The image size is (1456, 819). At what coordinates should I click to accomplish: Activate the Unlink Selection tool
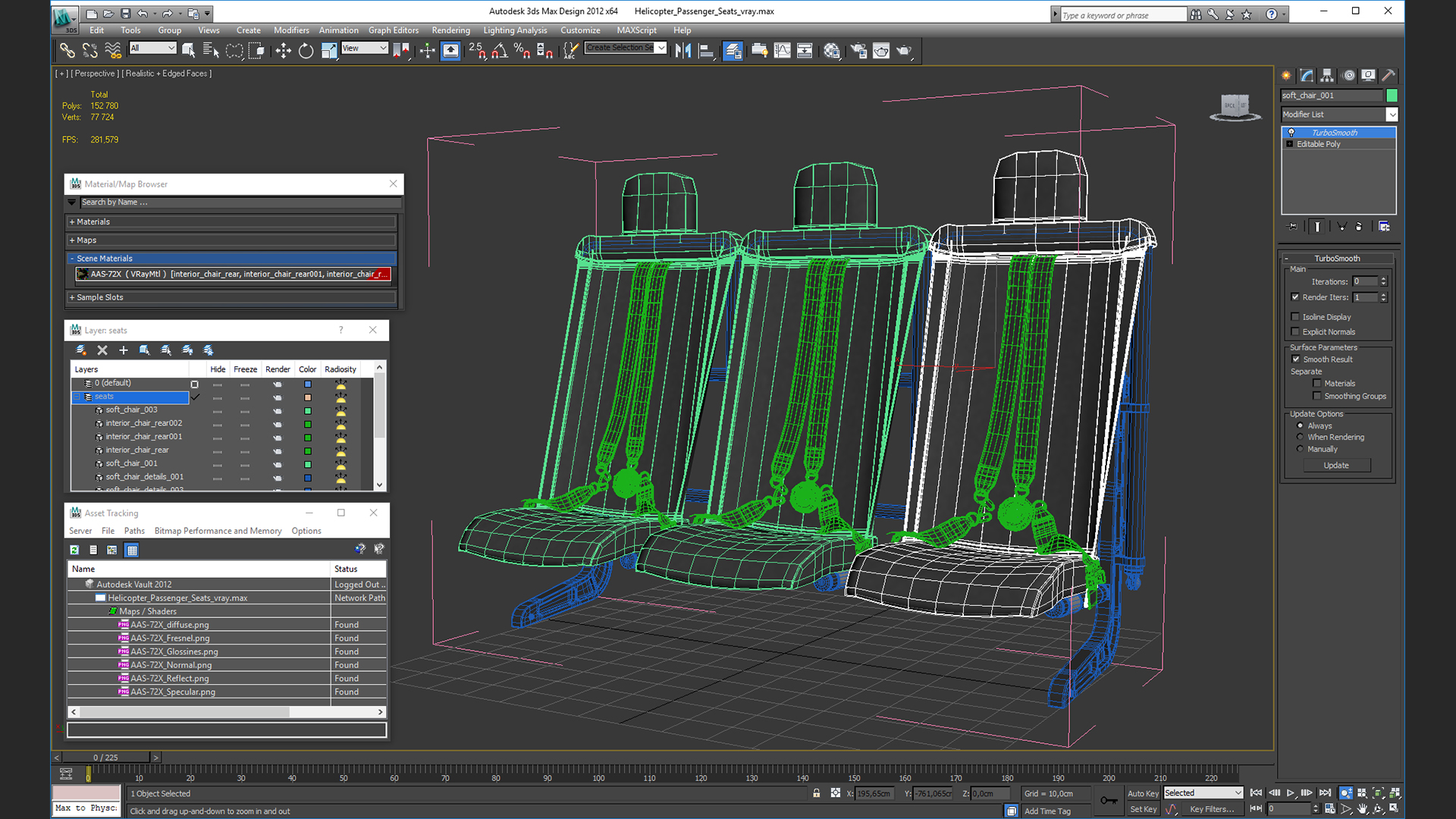(90, 51)
